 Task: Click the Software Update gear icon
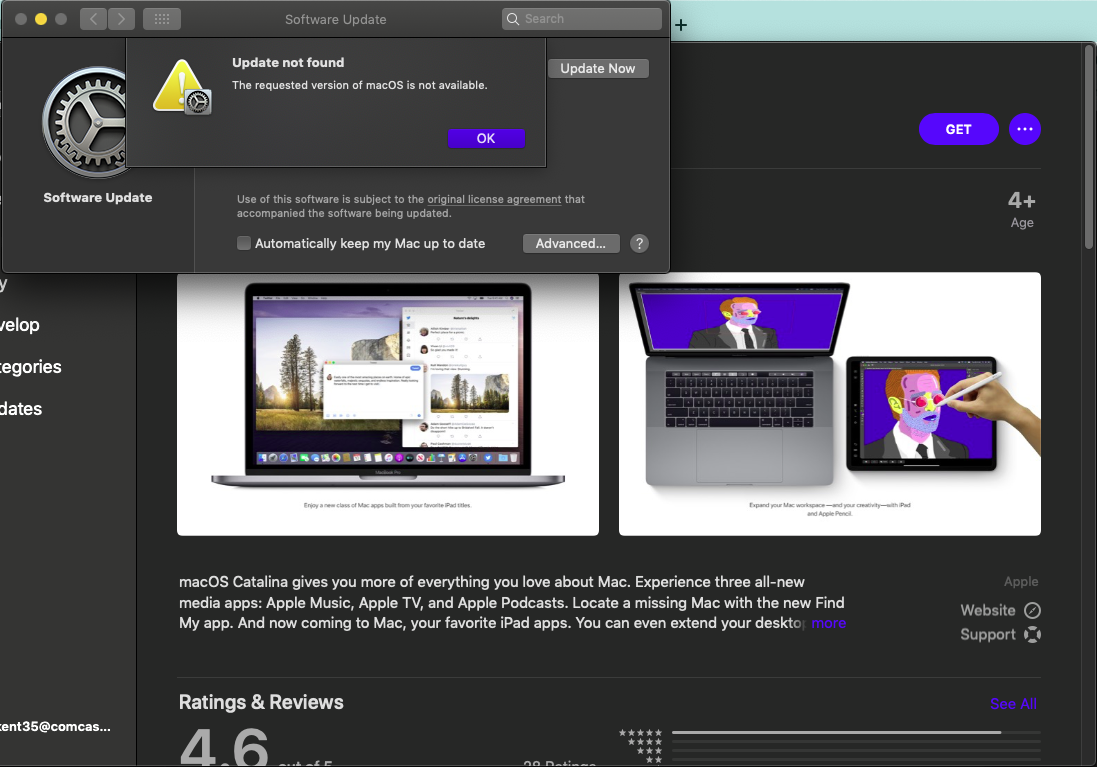(x=85, y=122)
